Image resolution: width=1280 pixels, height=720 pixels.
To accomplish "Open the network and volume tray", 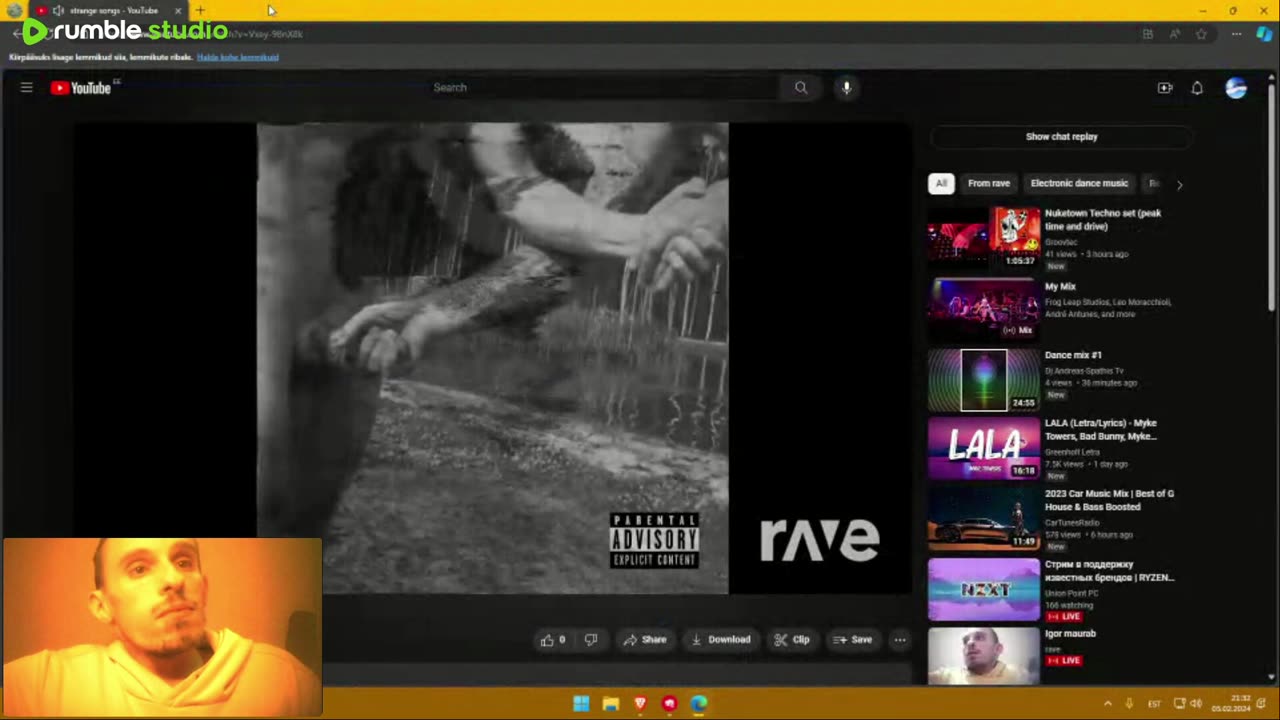I will (x=1187, y=704).
